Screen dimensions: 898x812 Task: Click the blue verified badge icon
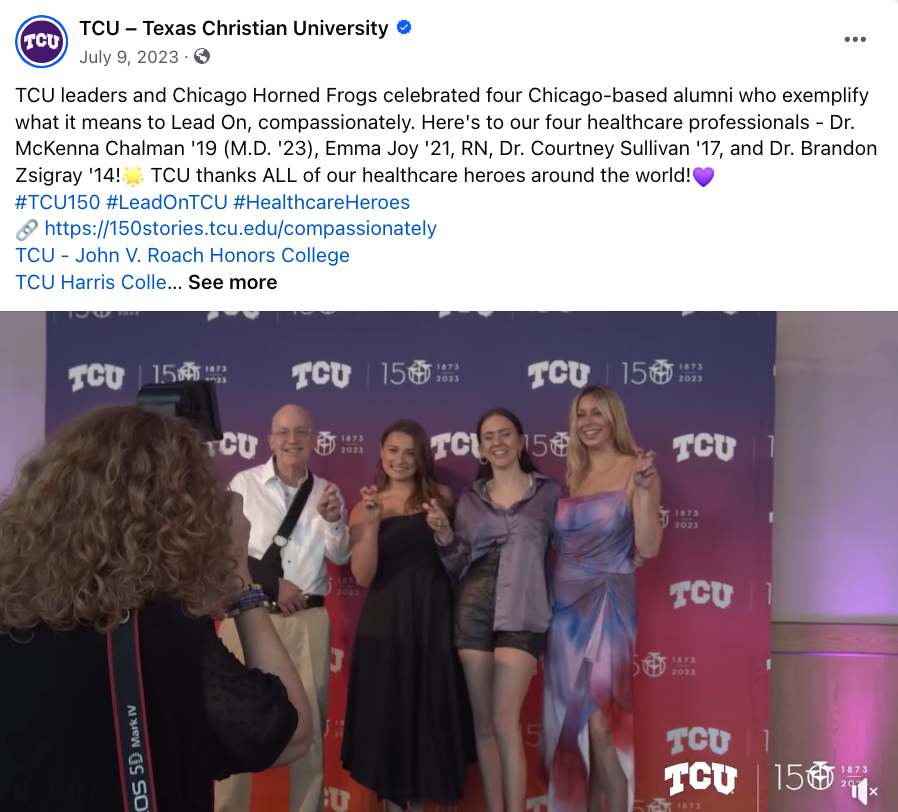click(x=404, y=27)
